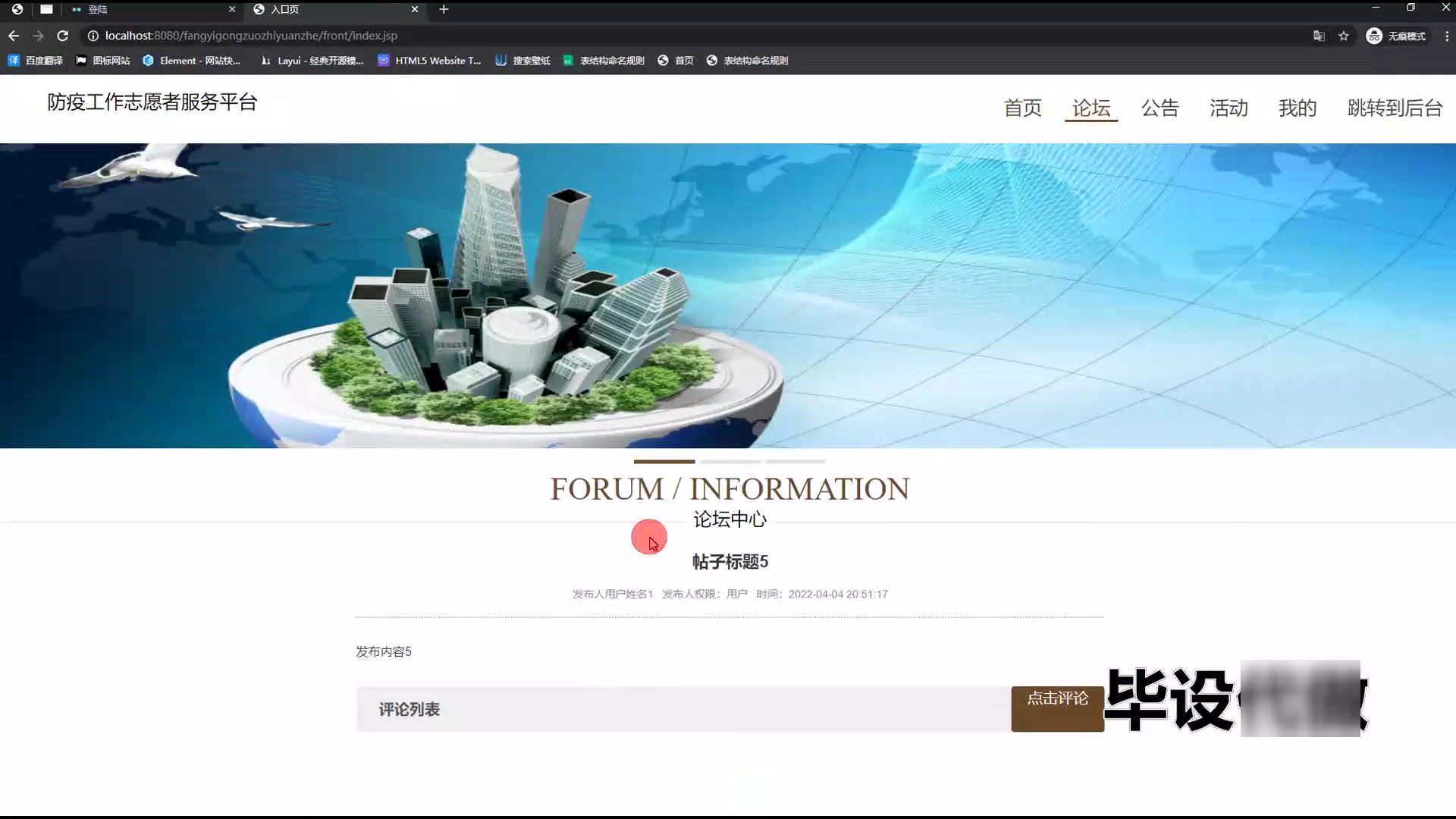Open a new tab with the plus icon
Screen dimensions: 1456x819
[444, 9]
